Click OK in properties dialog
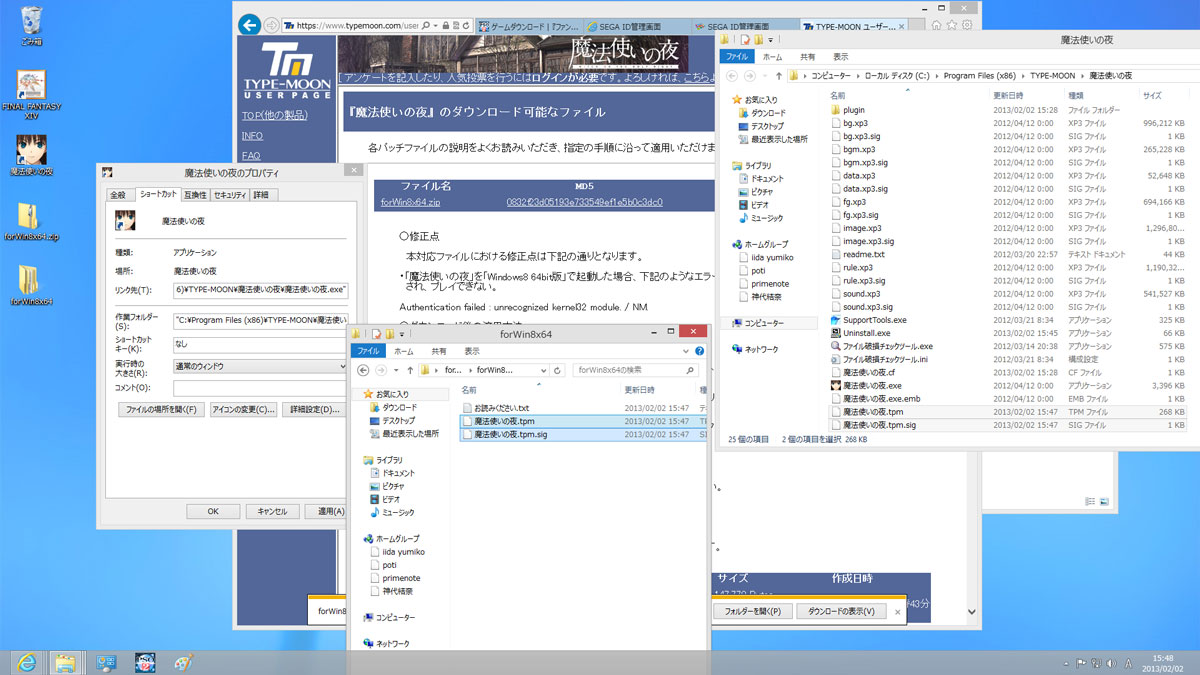 coord(213,511)
